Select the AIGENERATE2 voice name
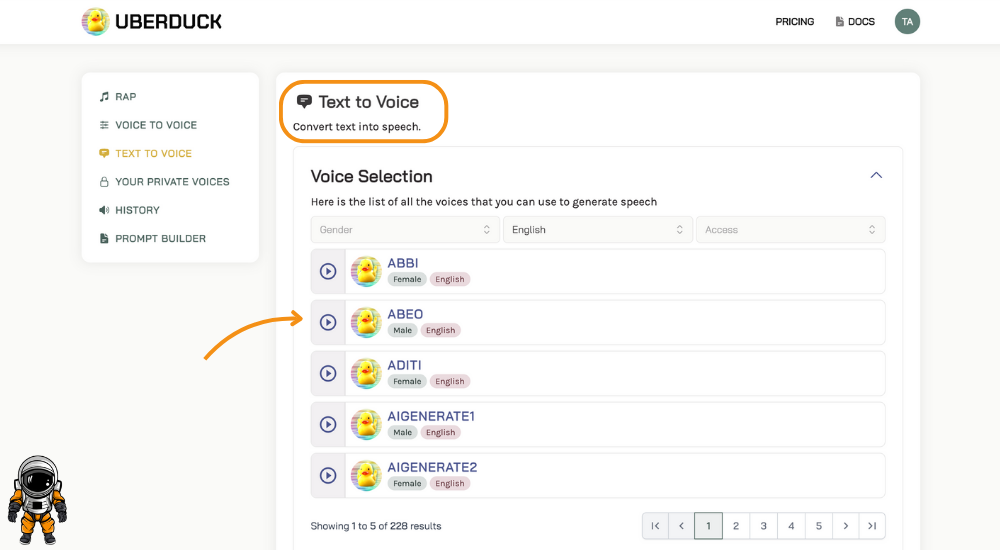Viewport: 1000px width, 550px height. [x=432, y=467]
